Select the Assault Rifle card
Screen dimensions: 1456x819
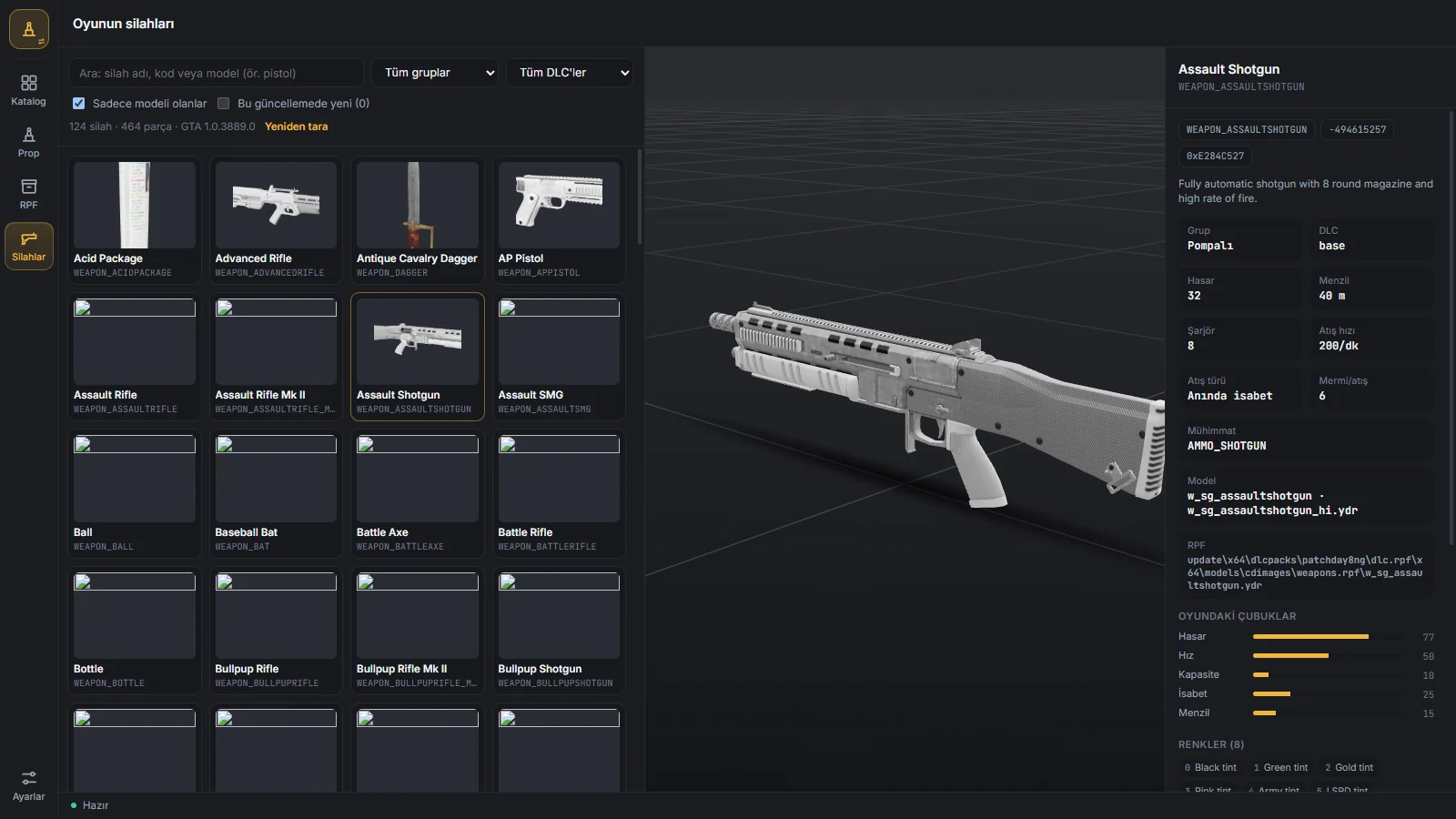point(135,357)
